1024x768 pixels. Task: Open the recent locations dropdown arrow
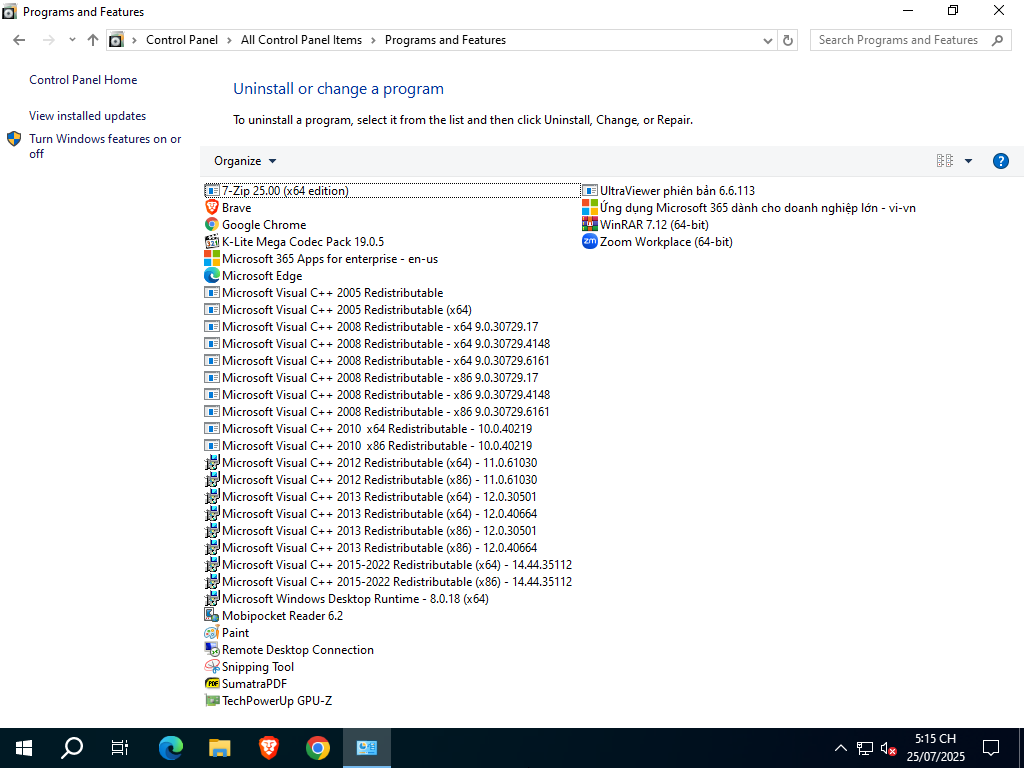coord(72,40)
